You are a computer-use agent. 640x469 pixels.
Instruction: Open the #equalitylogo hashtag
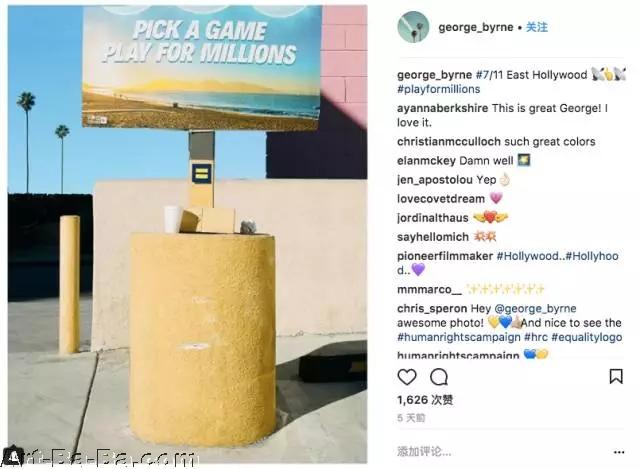click(587, 337)
